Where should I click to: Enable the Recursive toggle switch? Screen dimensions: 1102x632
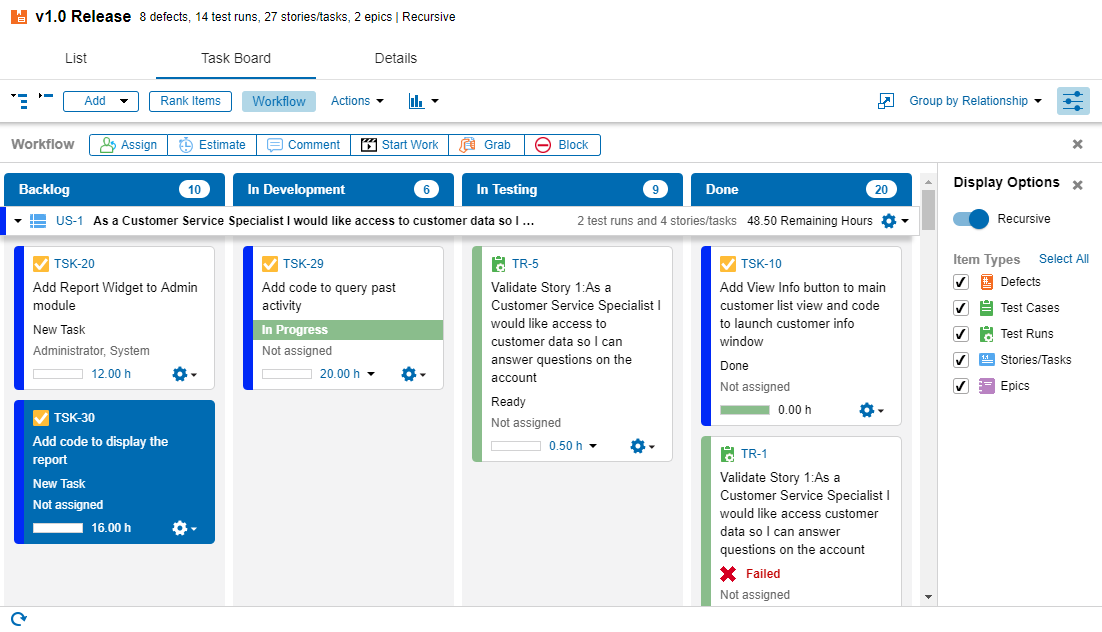[969, 218]
